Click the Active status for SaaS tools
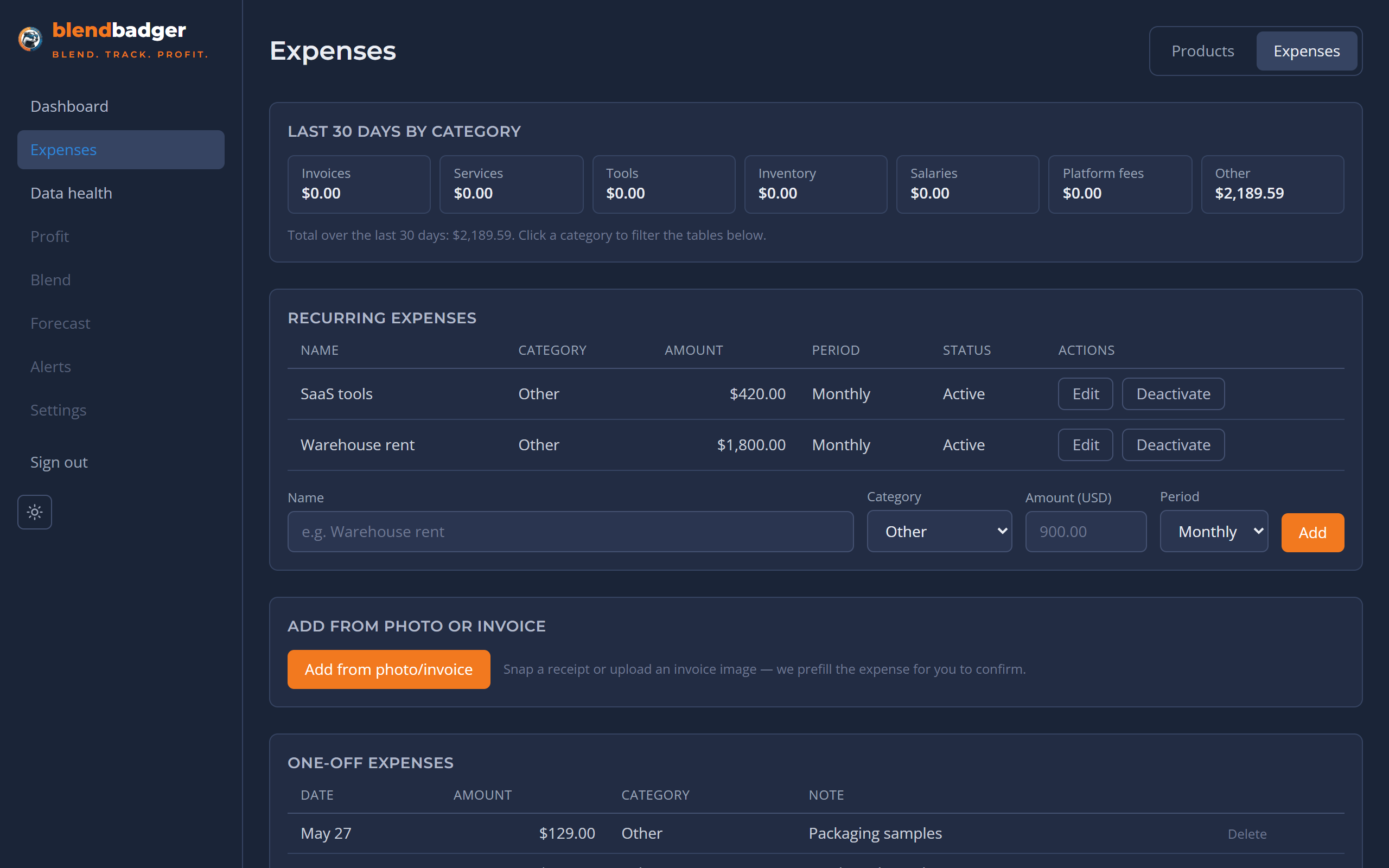The height and width of the screenshot is (868, 1389). tap(964, 394)
